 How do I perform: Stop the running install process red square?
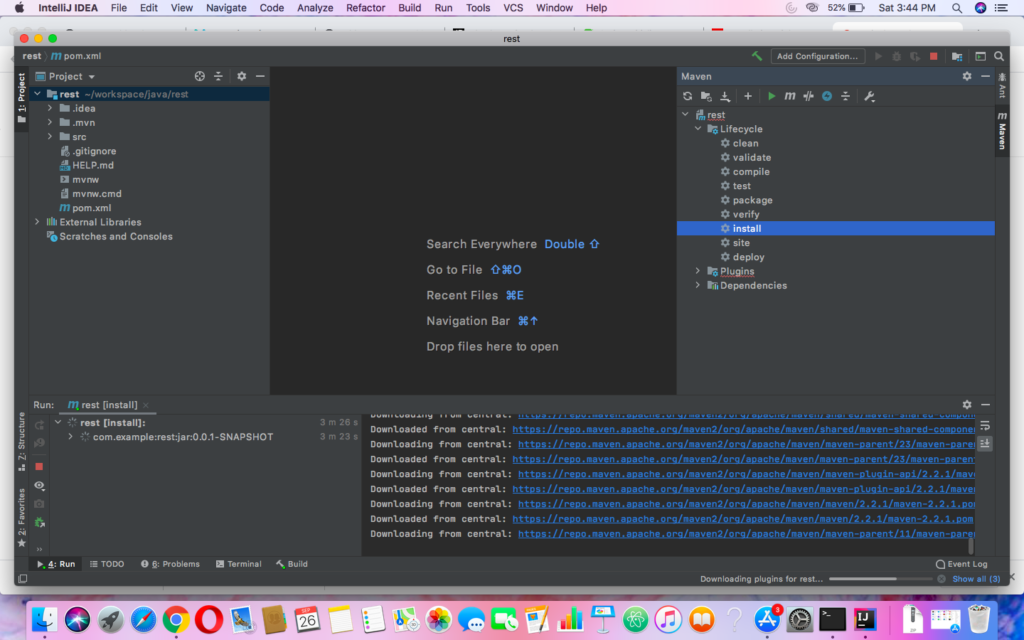pos(39,466)
